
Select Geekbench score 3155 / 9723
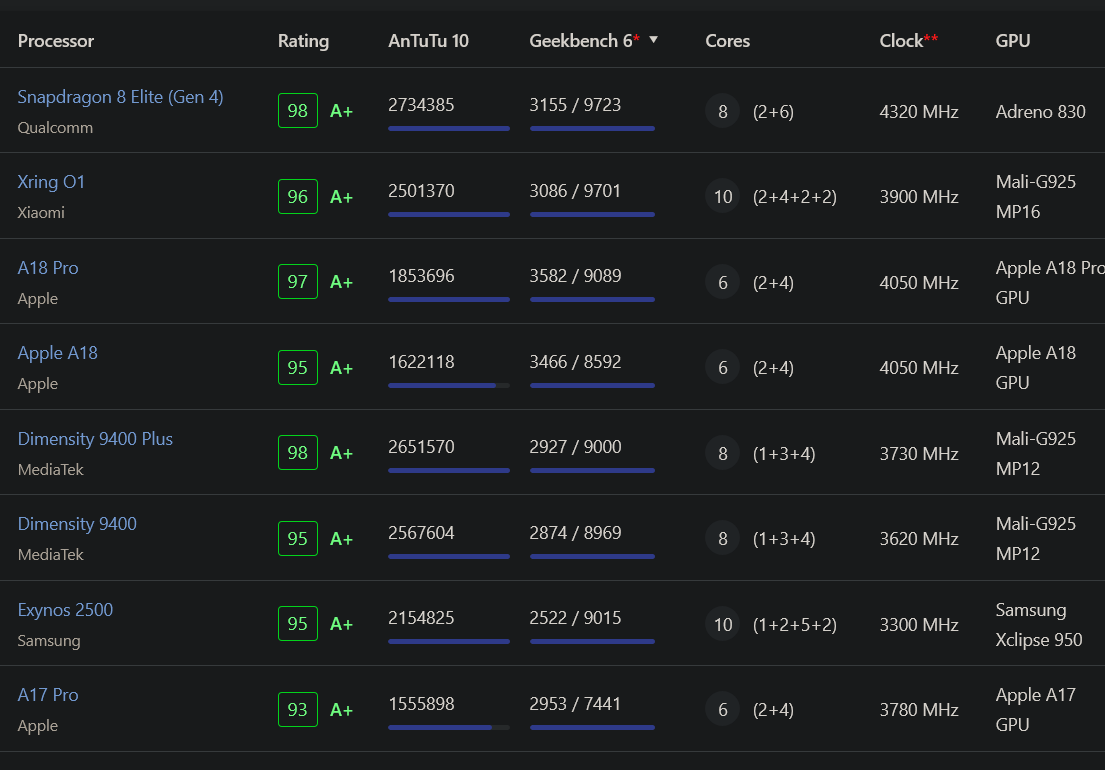click(575, 105)
